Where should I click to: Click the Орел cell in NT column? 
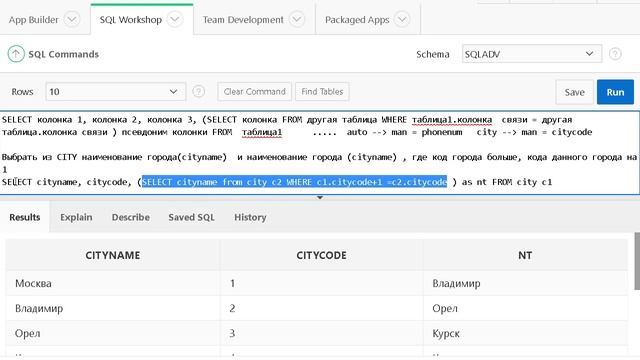pos(525,308)
